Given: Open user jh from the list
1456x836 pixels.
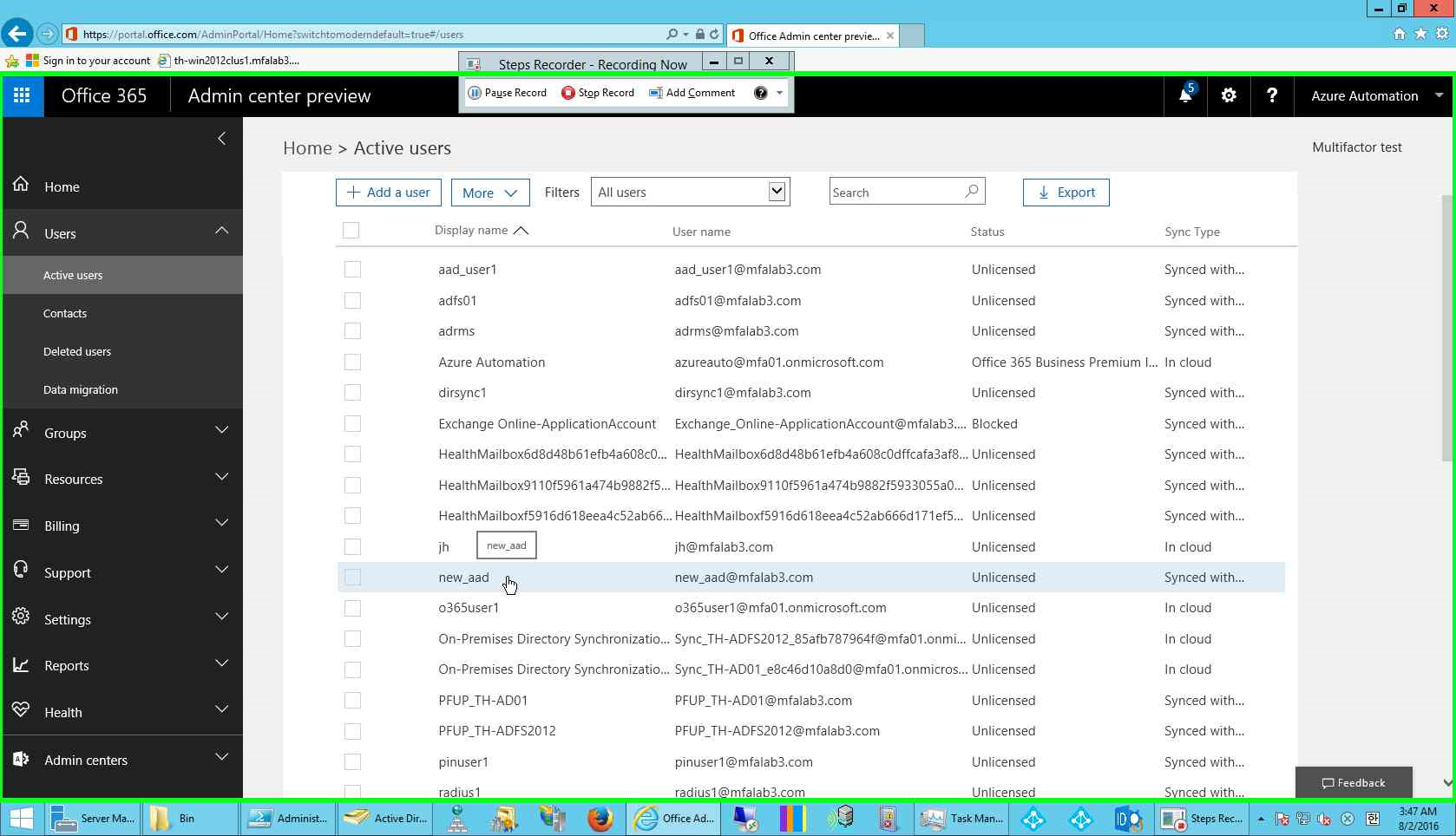Looking at the screenshot, I should tap(443, 547).
